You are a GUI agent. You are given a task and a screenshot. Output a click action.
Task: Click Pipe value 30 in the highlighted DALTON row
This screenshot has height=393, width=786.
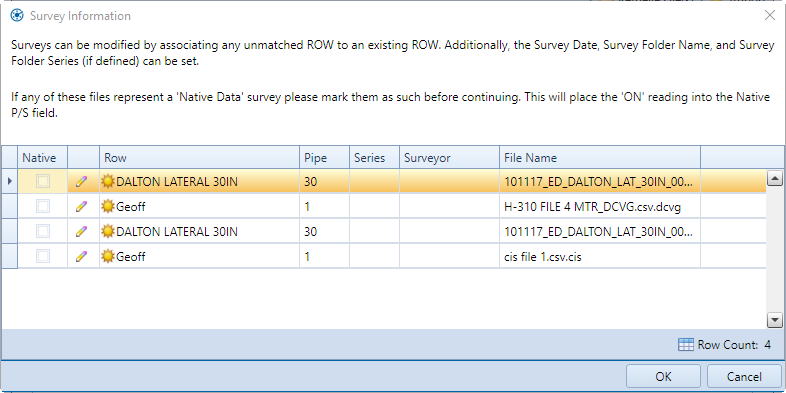point(311,181)
